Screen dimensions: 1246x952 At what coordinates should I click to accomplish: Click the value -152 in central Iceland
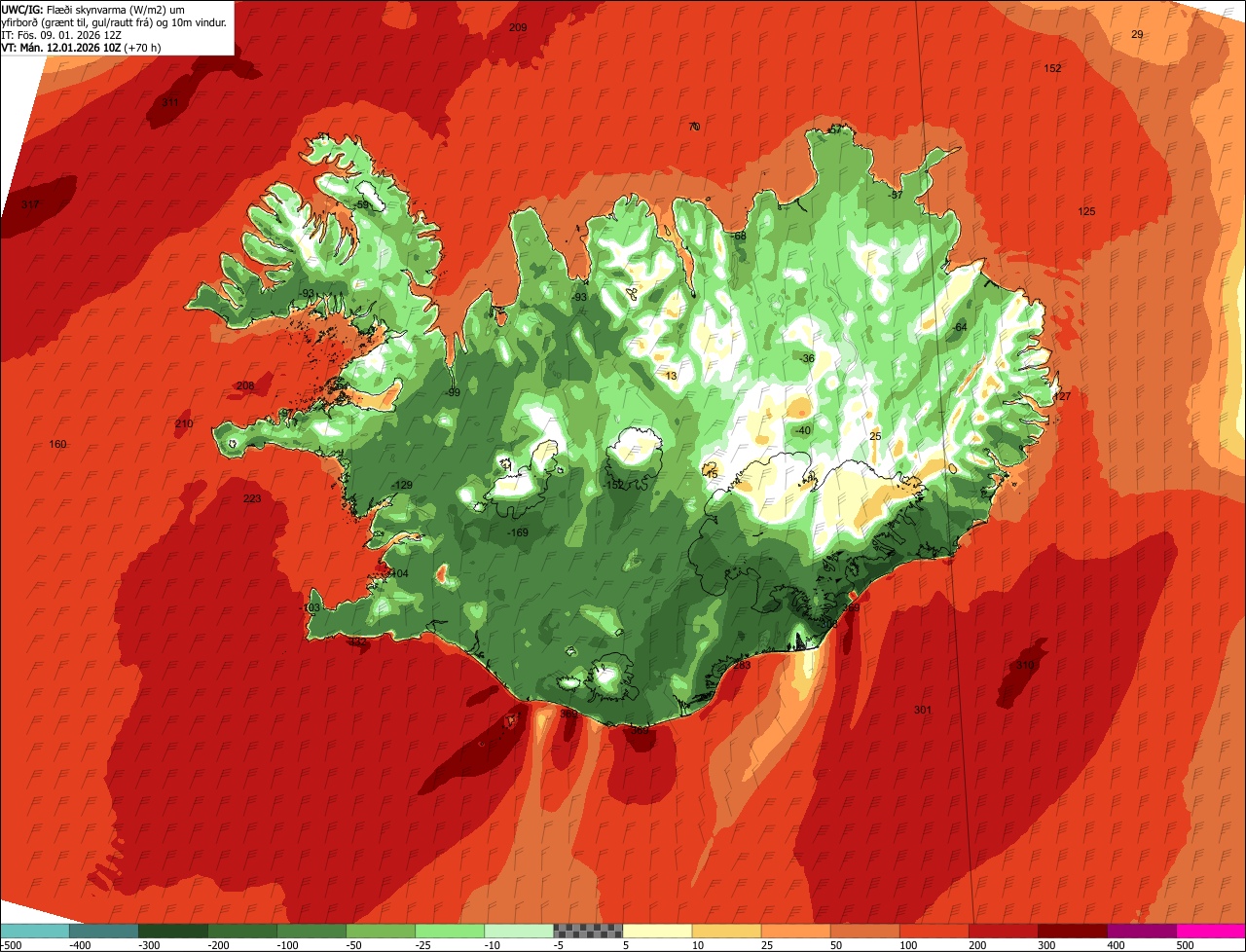tap(613, 485)
